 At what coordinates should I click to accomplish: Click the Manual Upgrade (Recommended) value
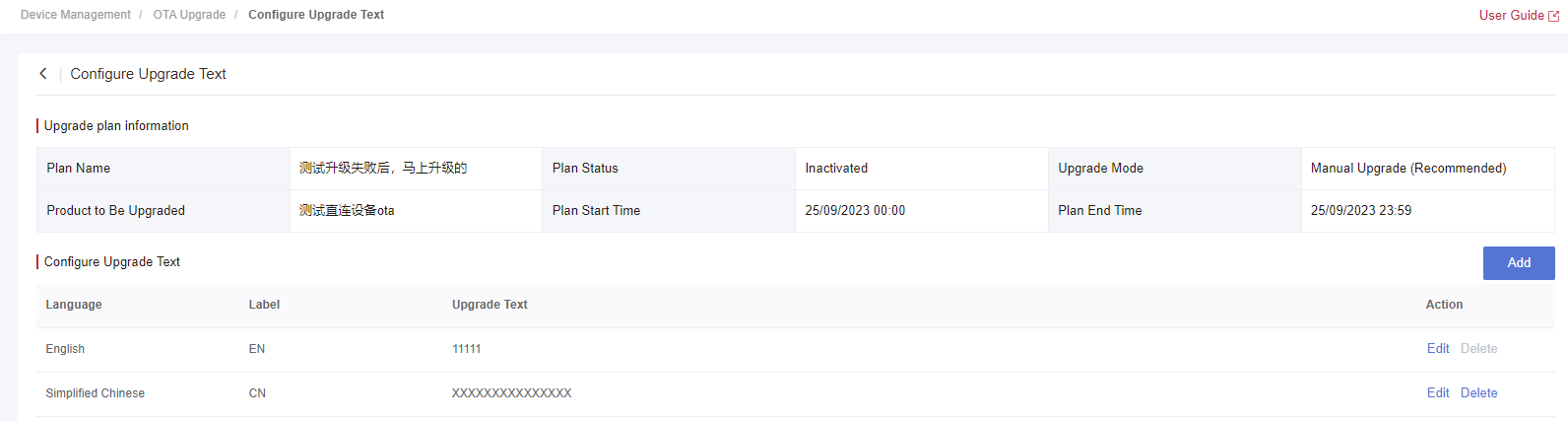pyautogui.click(x=1408, y=169)
